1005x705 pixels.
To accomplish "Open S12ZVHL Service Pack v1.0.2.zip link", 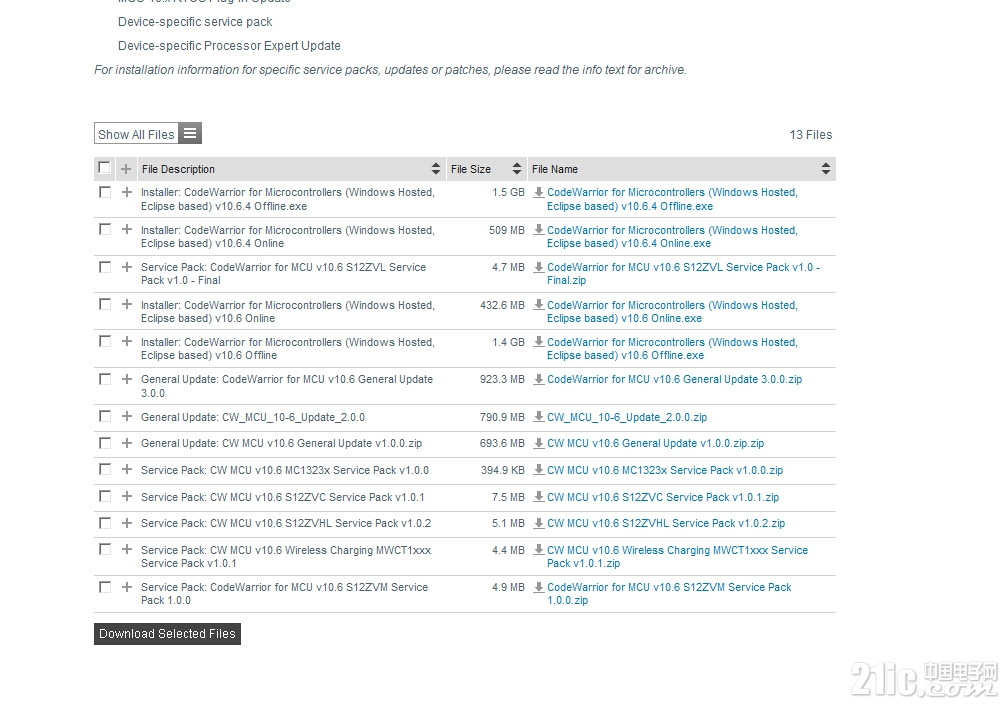I will [665, 523].
